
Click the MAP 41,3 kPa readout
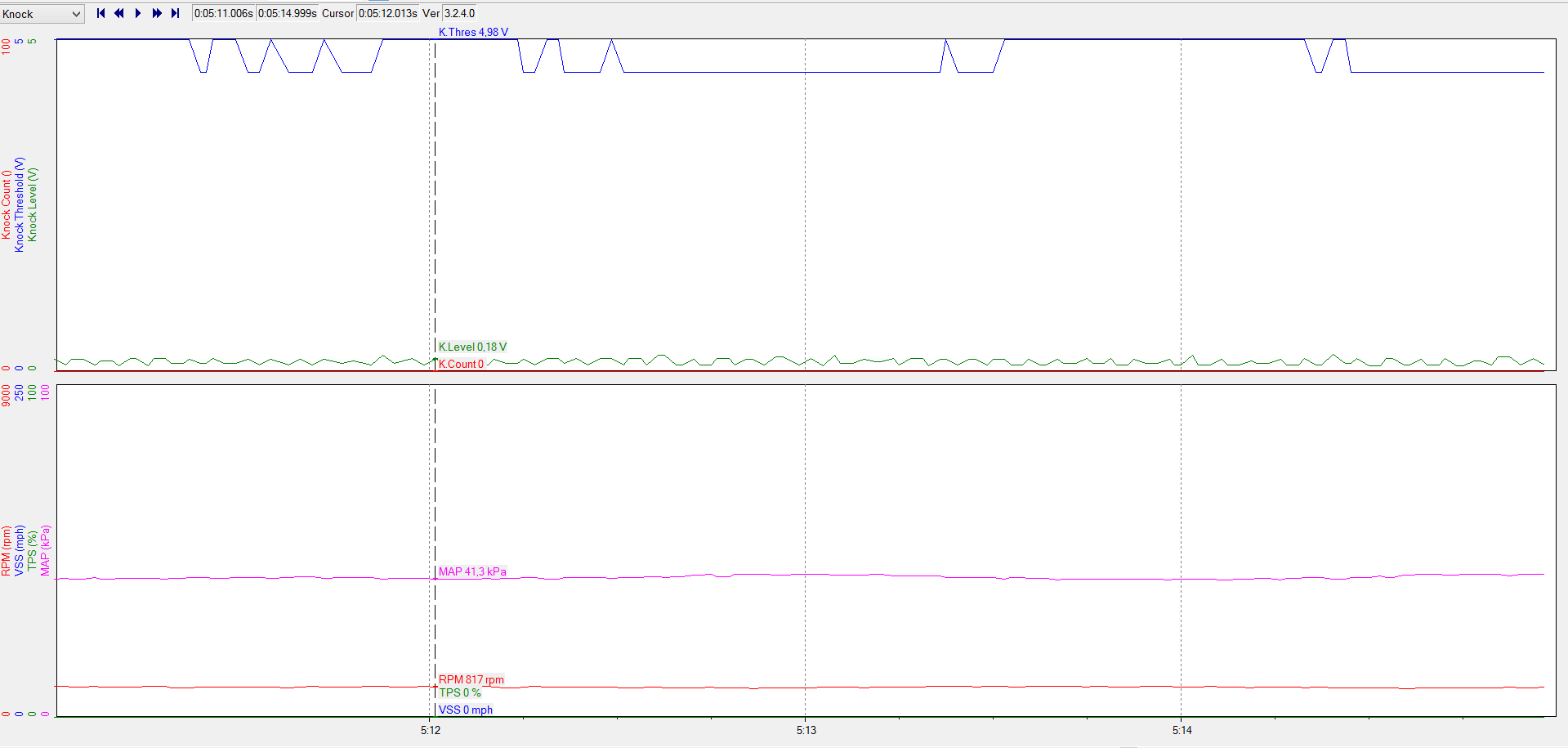pyautogui.click(x=472, y=571)
